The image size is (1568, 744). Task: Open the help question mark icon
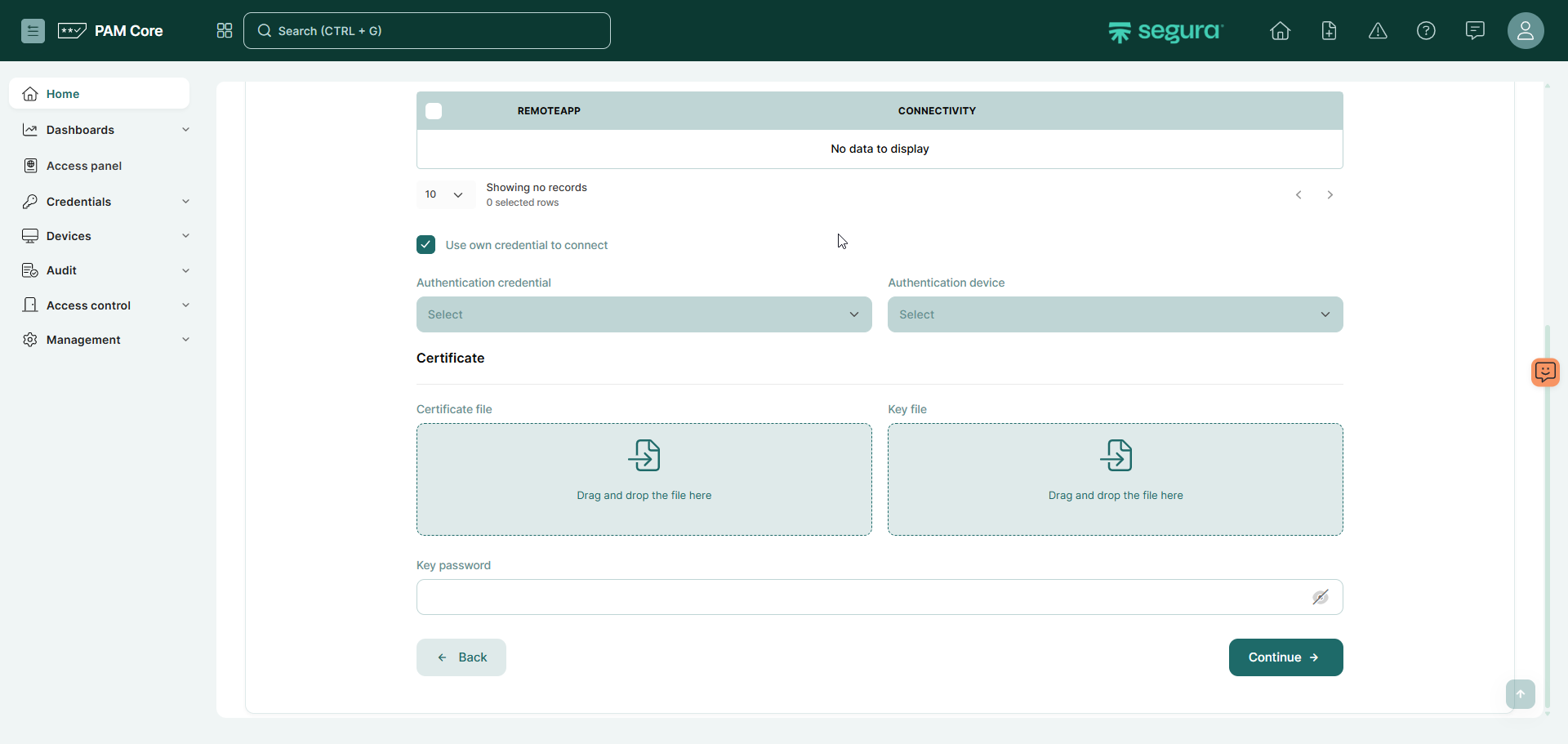1426,31
